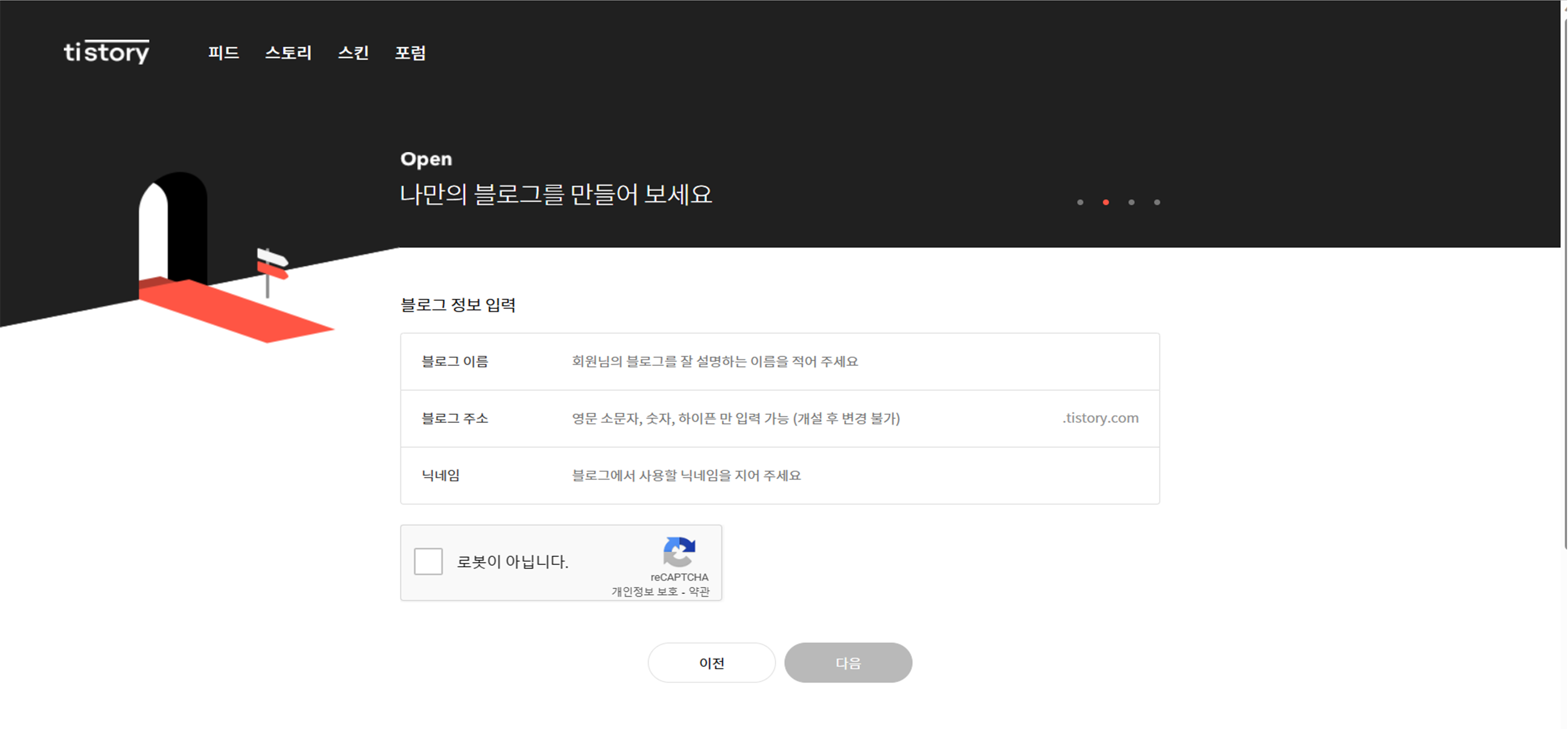Image resolution: width=1568 pixels, height=730 pixels.
Task: Click the 이전 button
Action: click(x=712, y=662)
